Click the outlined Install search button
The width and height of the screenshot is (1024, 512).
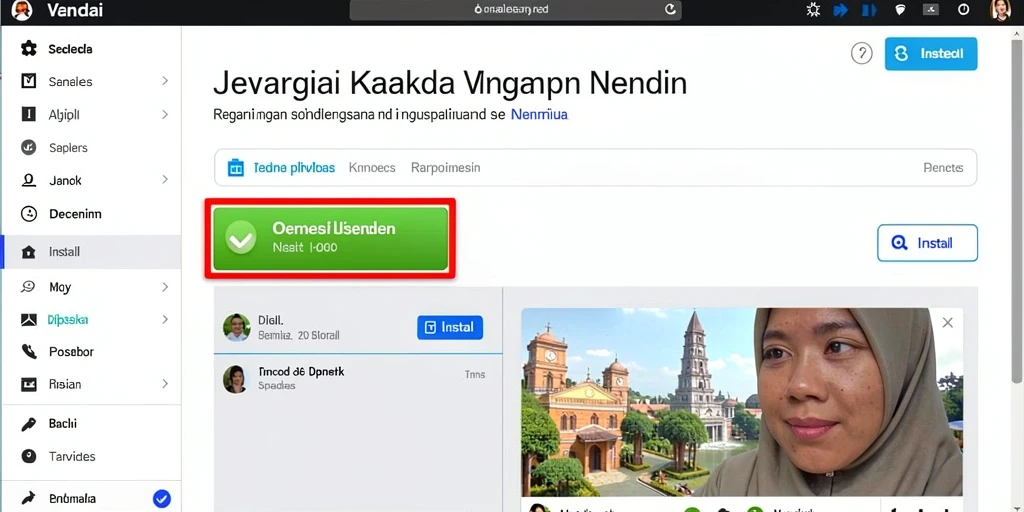point(927,243)
